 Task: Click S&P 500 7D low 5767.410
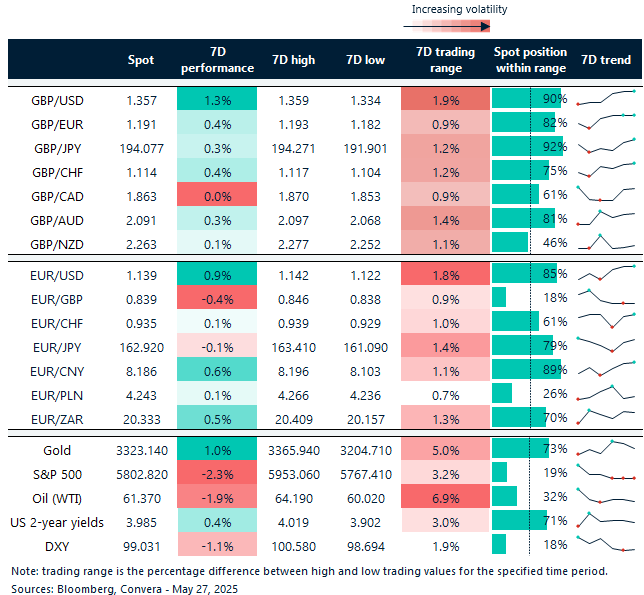[x=366, y=475]
